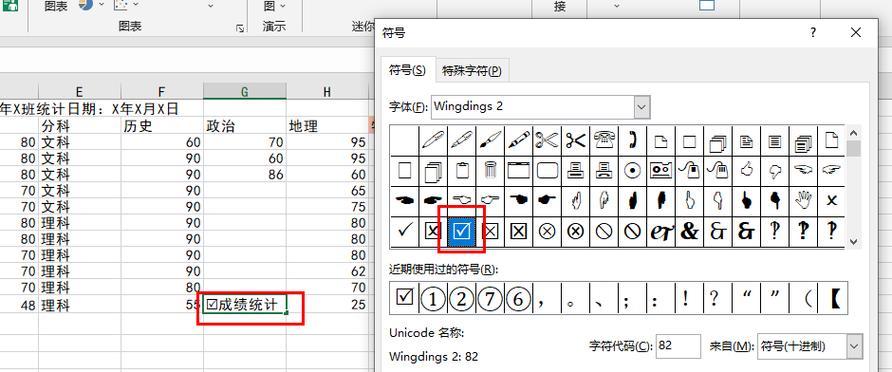Click the 地理 header cell

(327, 126)
